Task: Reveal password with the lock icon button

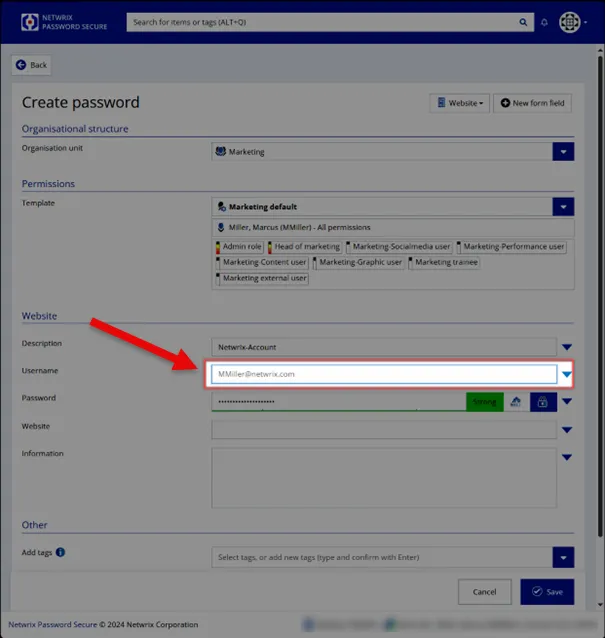Action: [543, 402]
